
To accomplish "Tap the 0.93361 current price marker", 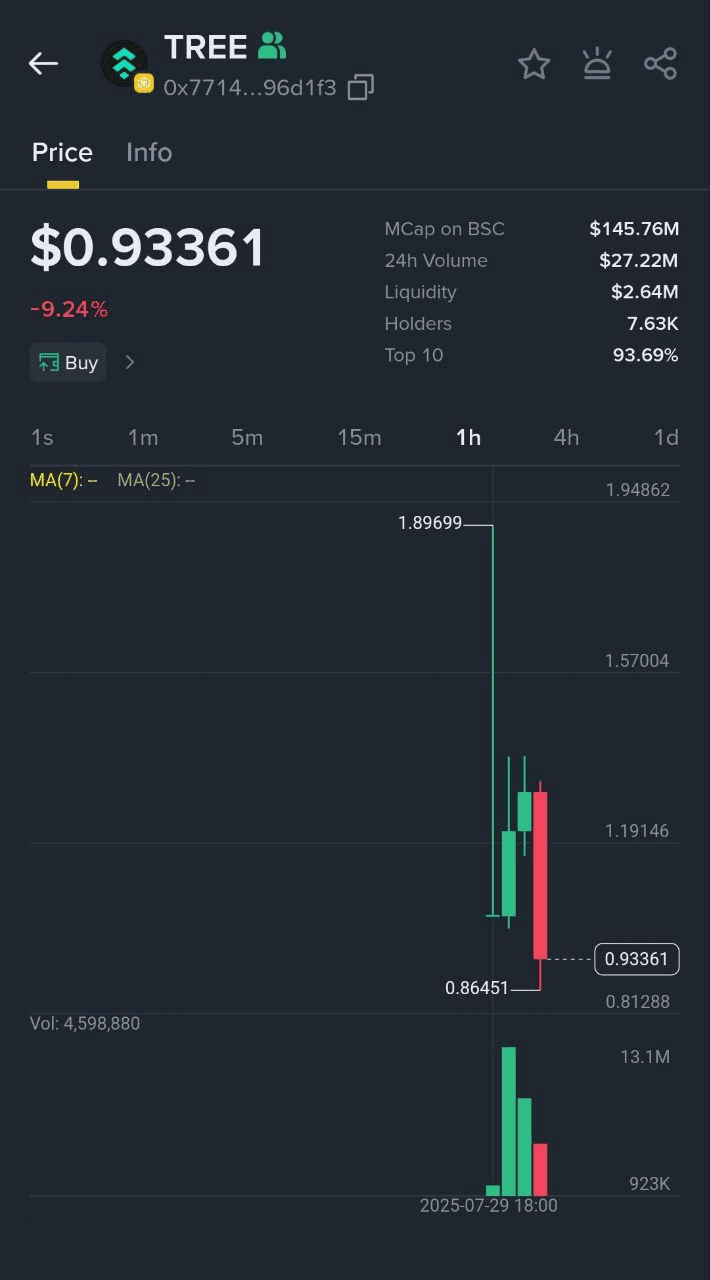I will coord(637,959).
